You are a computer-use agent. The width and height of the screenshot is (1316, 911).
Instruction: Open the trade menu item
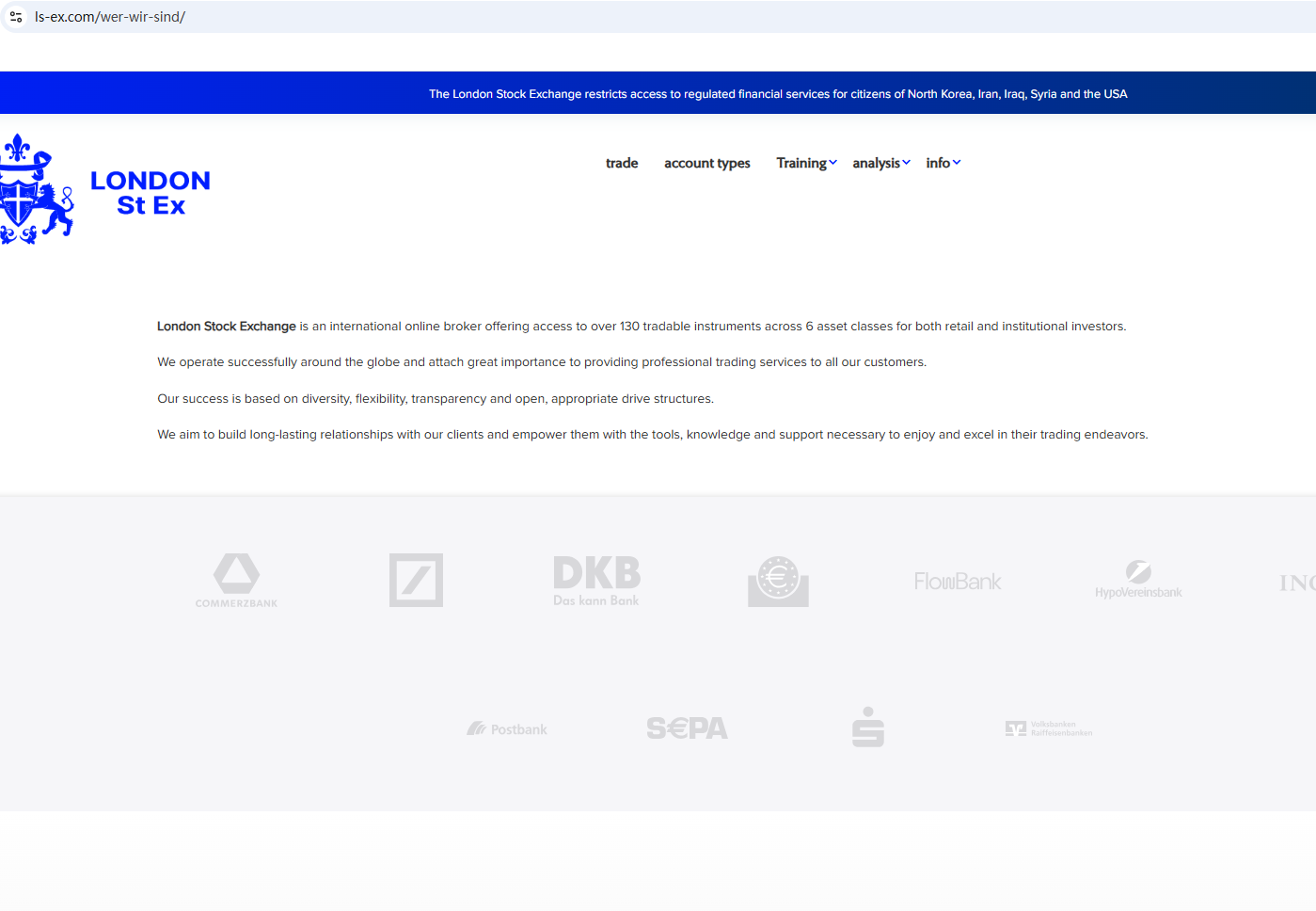click(622, 163)
